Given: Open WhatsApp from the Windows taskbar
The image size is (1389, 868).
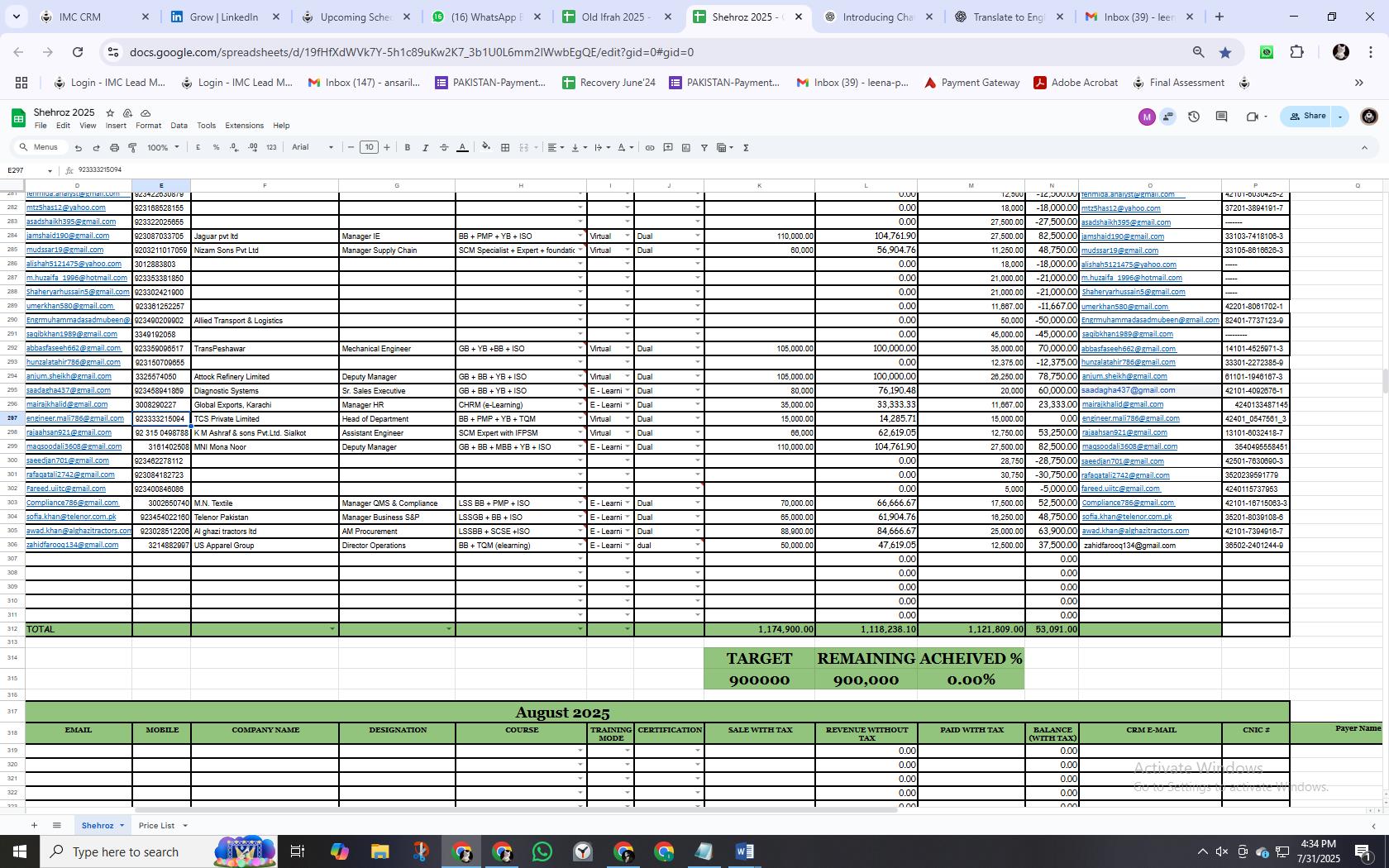Looking at the screenshot, I should [542, 851].
